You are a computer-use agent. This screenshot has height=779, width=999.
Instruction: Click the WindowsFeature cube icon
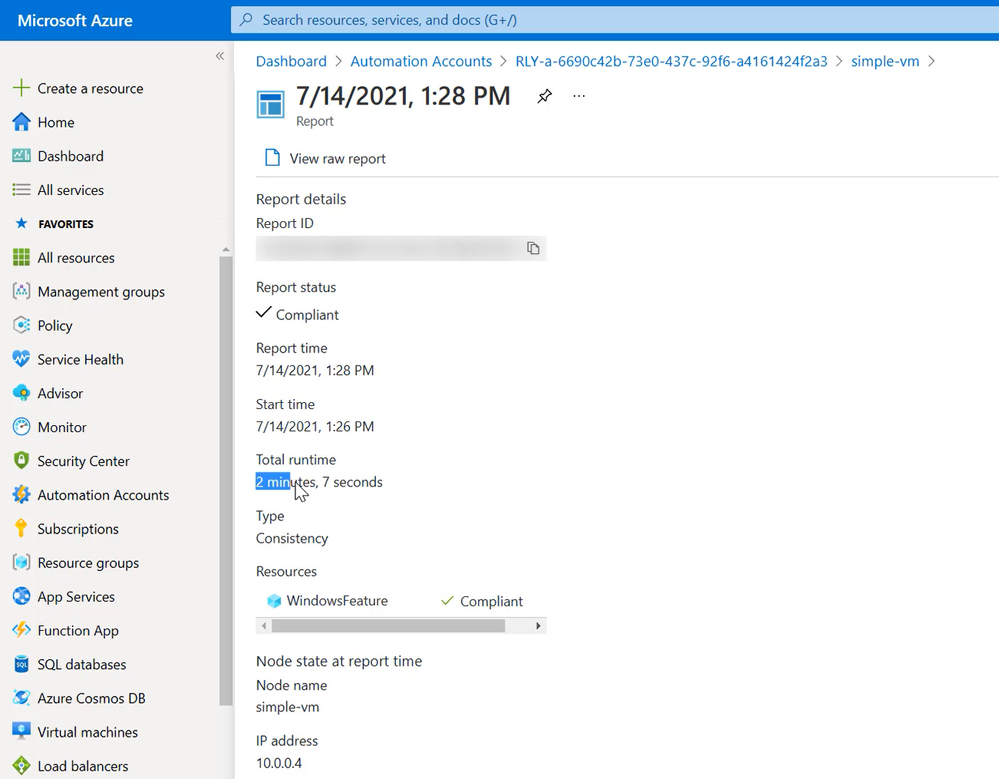tap(274, 601)
